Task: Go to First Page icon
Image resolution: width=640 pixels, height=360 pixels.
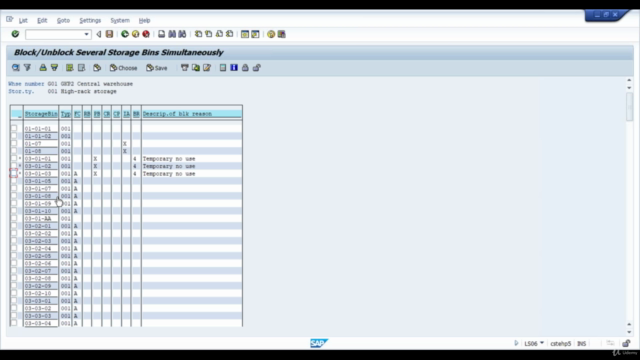Action: pyautogui.click(x=198, y=34)
